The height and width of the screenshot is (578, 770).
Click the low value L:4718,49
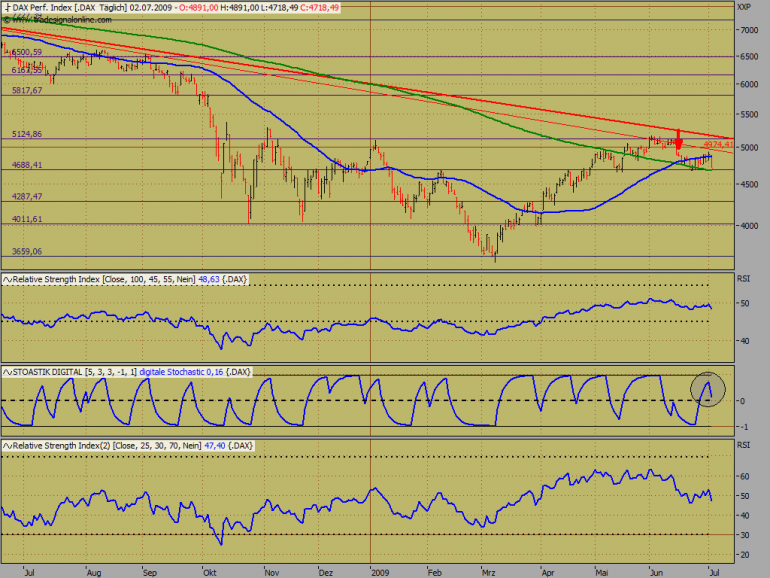[x=279, y=8]
